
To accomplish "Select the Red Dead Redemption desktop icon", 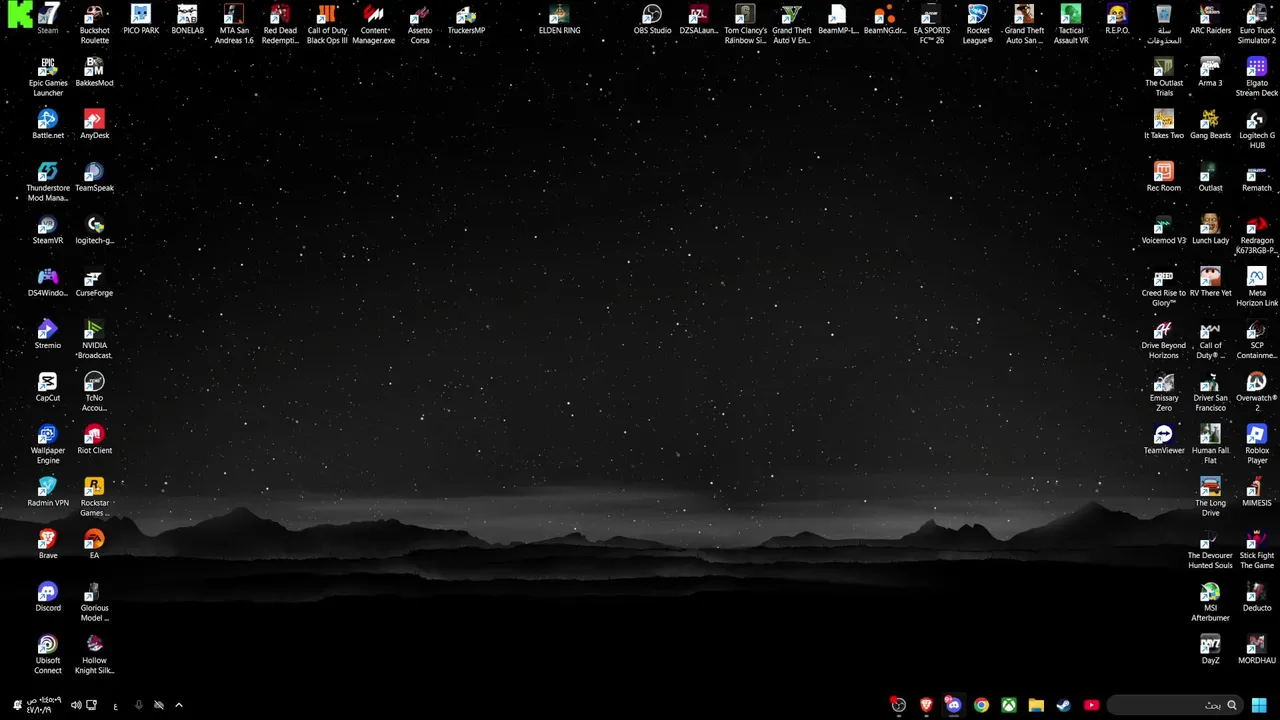I will (x=280, y=24).
